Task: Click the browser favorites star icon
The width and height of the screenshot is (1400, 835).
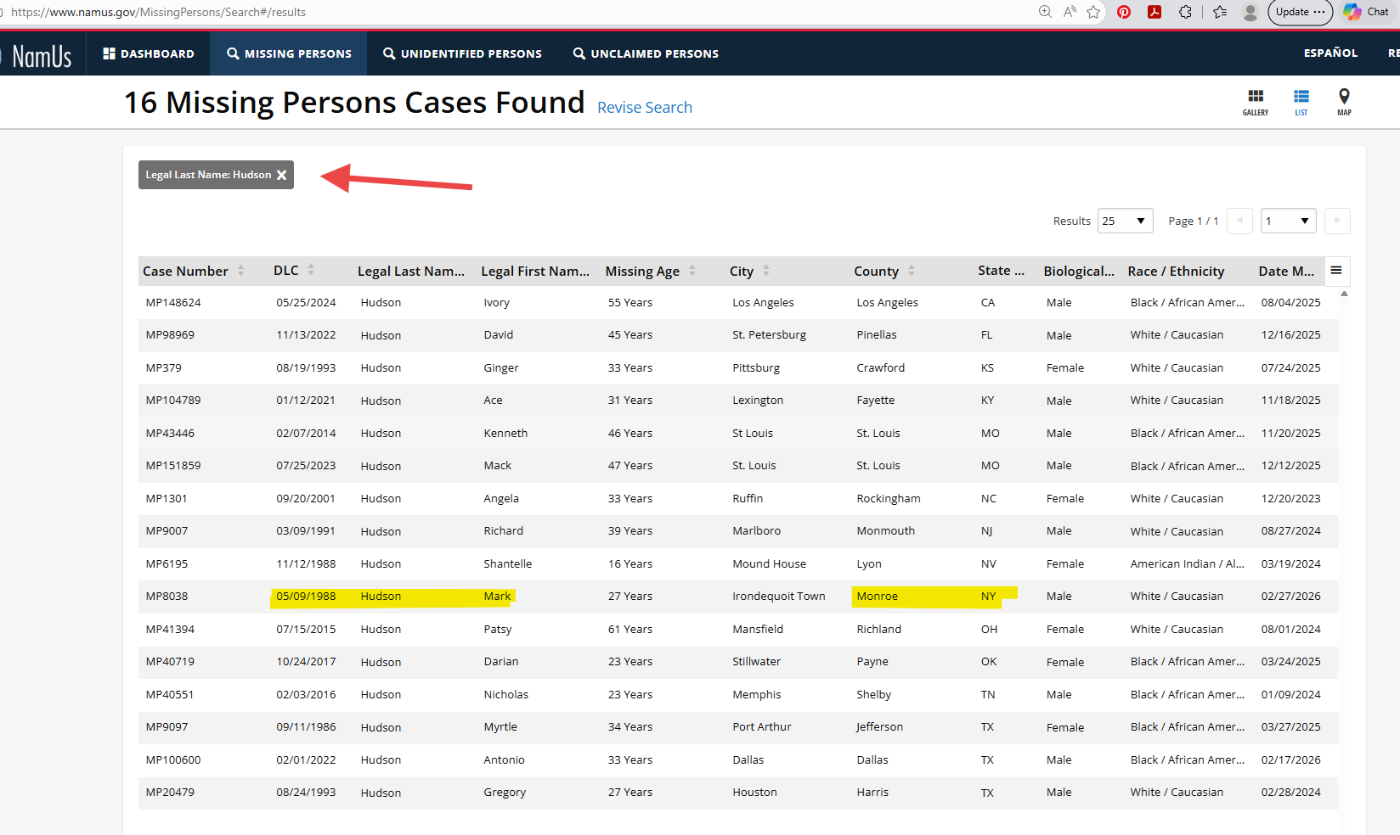Action: (x=1094, y=12)
